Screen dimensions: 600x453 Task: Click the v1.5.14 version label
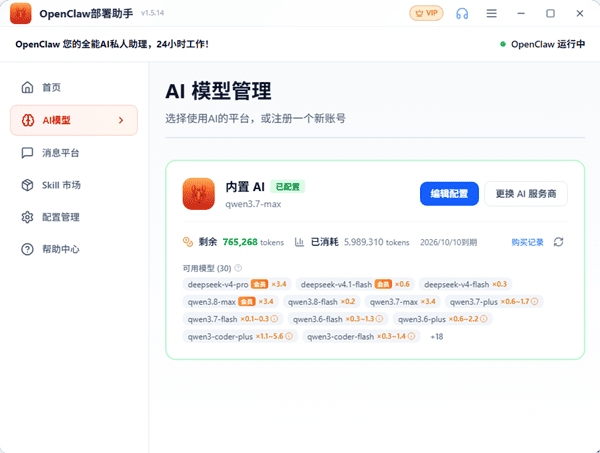pos(152,13)
